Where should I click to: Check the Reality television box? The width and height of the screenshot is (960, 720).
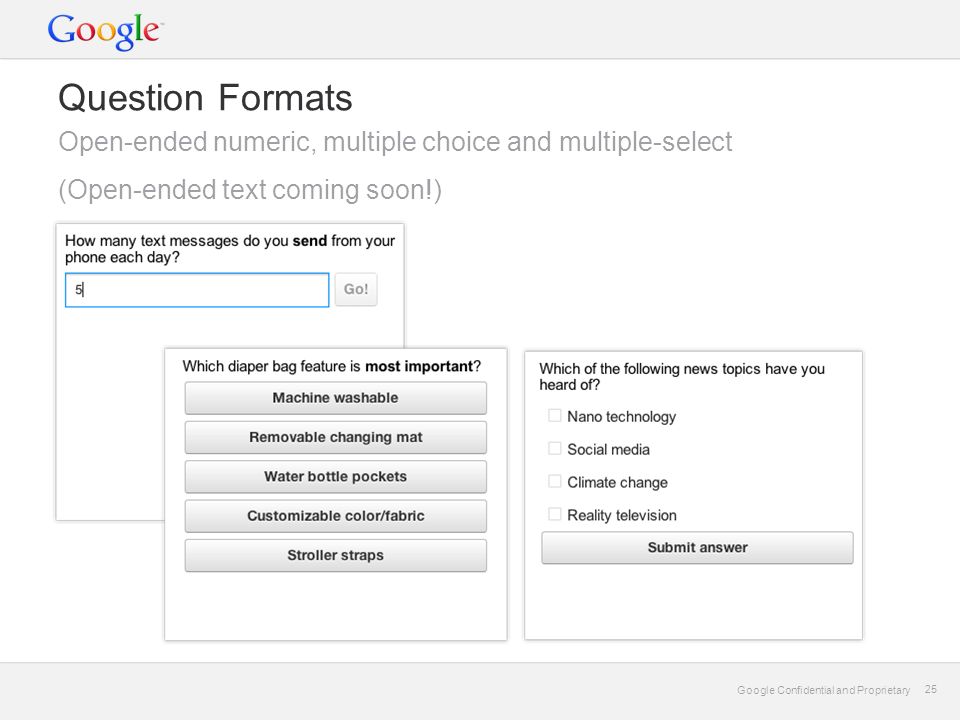[x=555, y=514]
